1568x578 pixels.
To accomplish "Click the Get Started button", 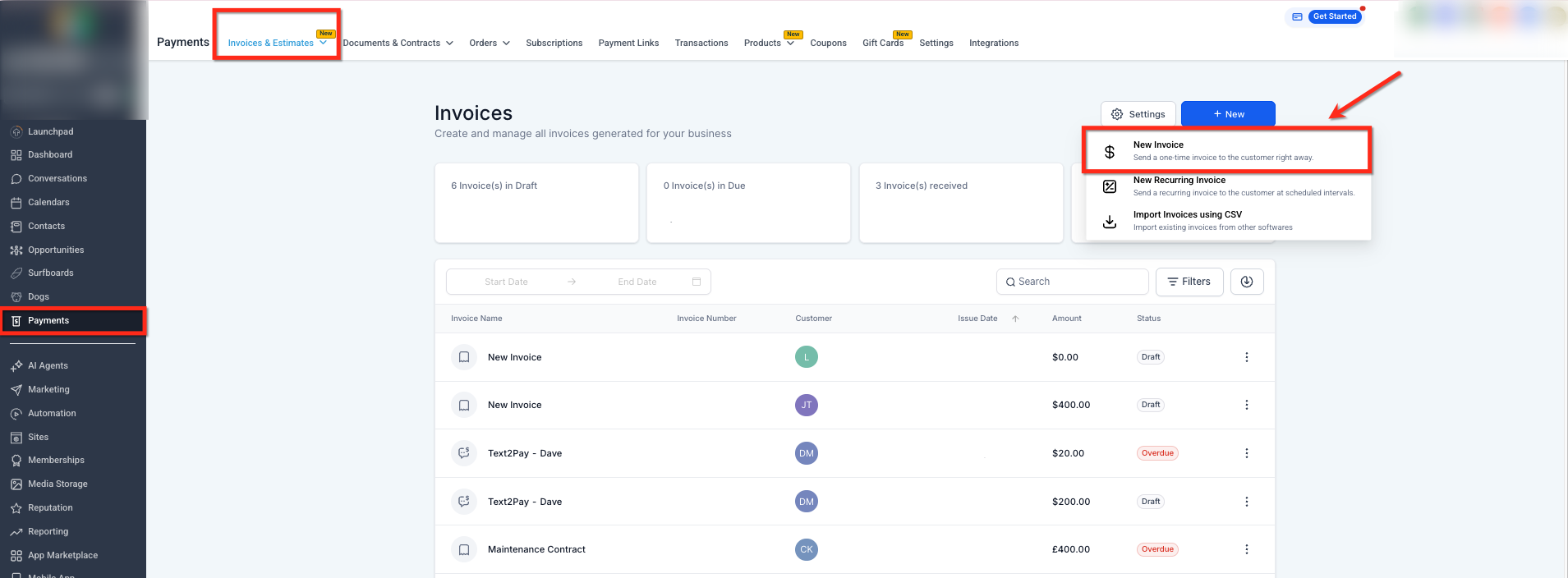I will (1334, 16).
